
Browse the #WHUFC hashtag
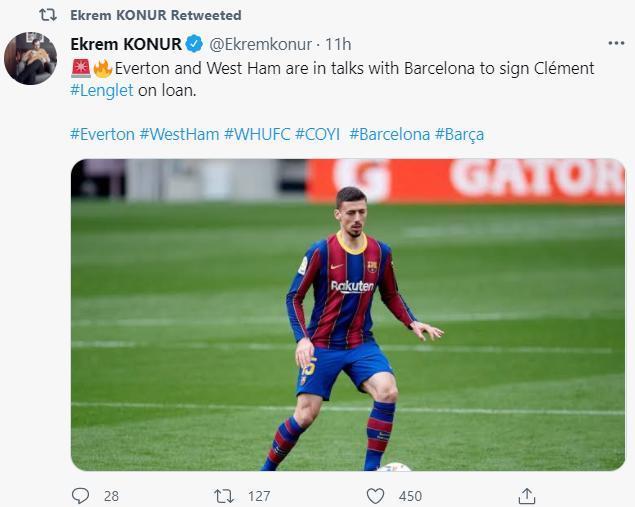point(257,134)
